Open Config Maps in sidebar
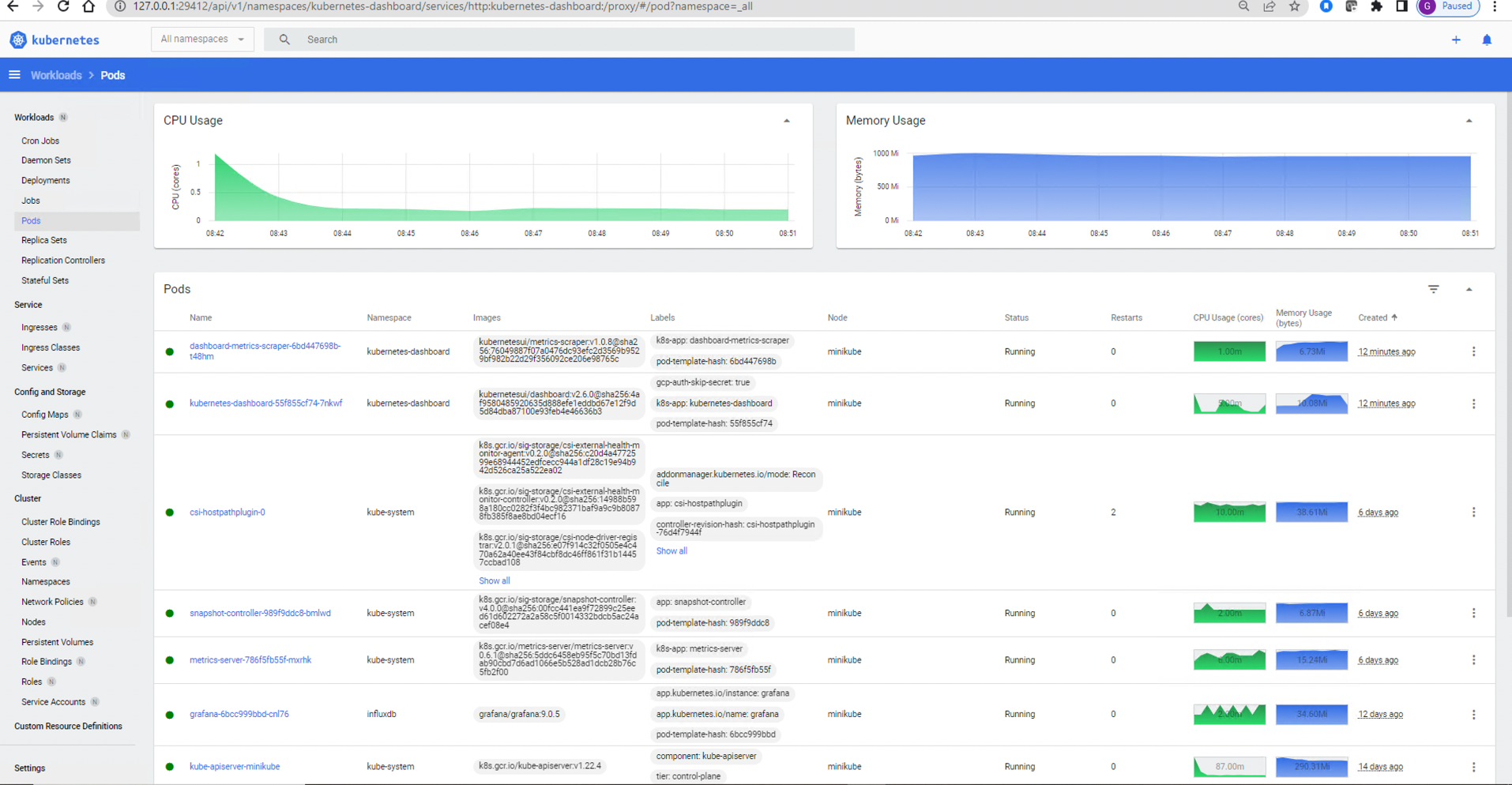The image size is (1512, 785). [x=45, y=415]
